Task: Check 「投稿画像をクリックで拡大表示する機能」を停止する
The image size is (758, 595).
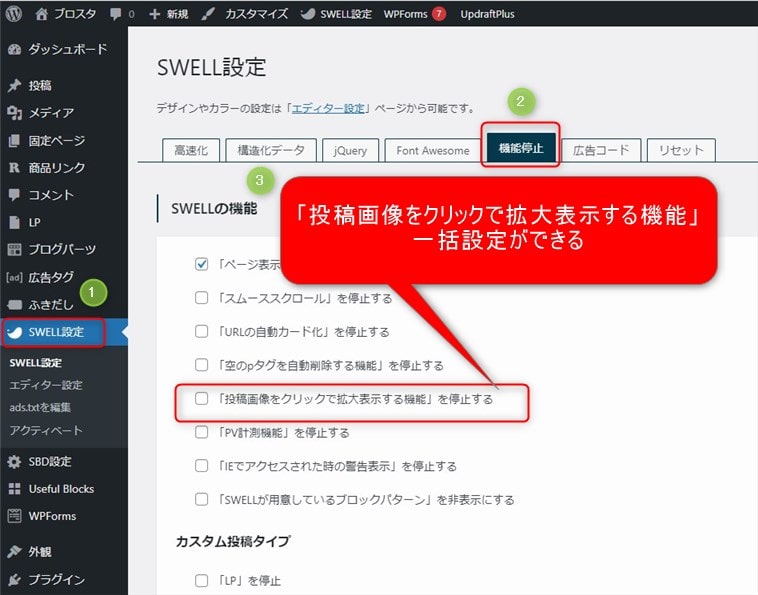Action: point(202,398)
